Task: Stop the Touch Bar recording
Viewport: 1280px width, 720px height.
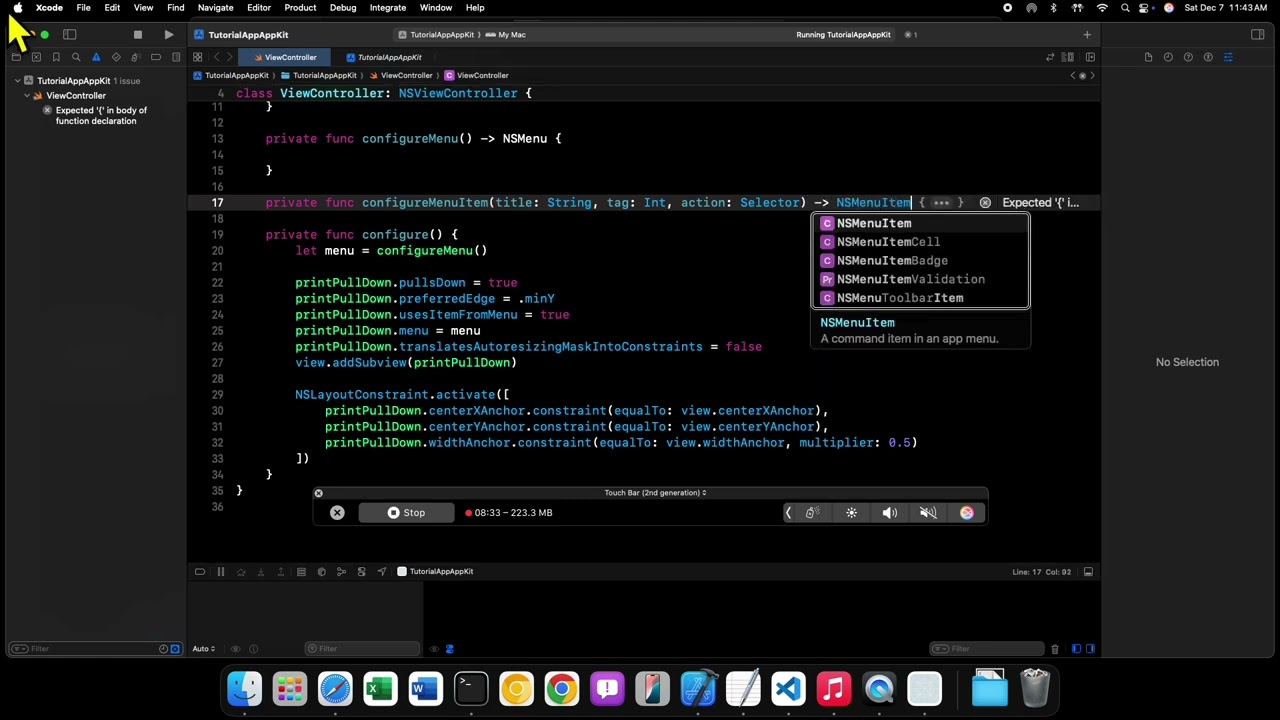Action: click(x=407, y=513)
